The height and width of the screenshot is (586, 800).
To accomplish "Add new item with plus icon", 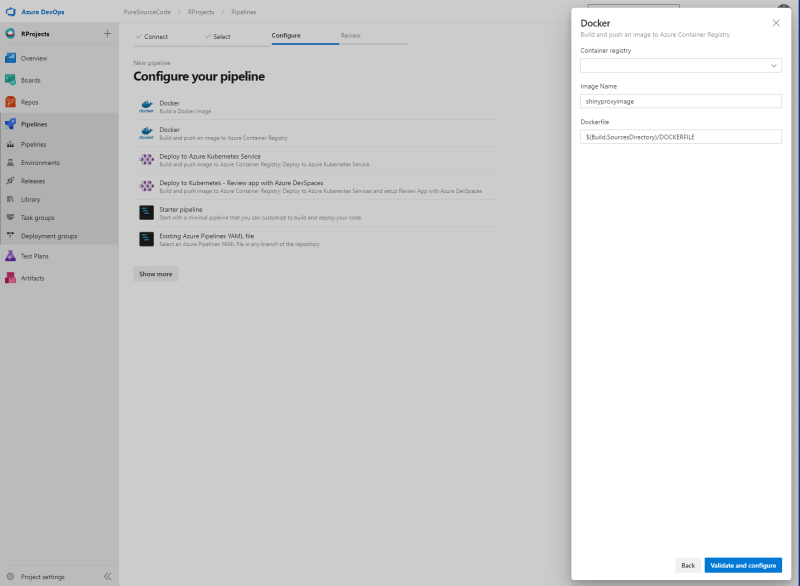I will pos(107,34).
